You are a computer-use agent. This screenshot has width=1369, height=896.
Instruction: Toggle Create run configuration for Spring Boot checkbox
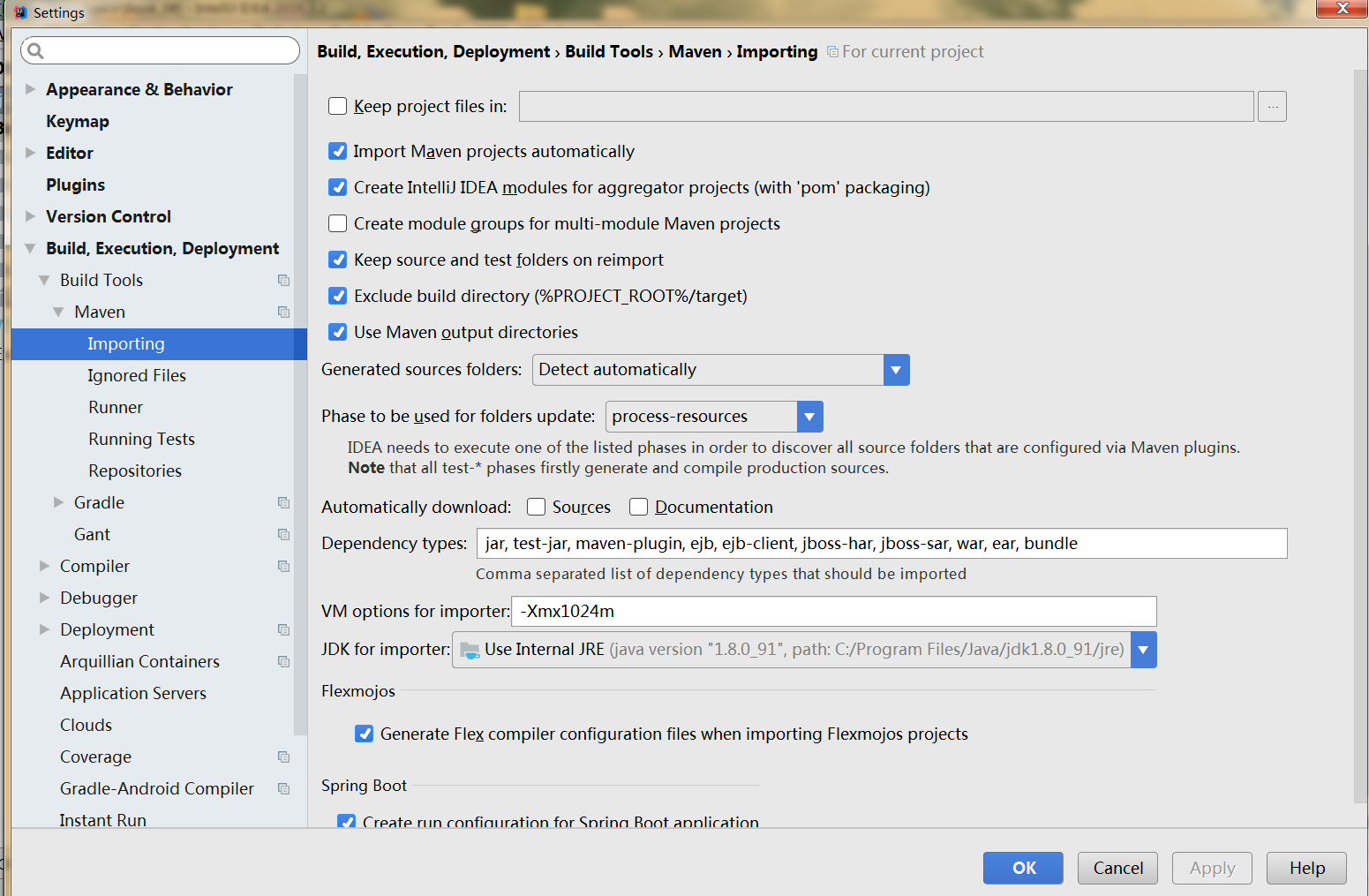(346, 821)
